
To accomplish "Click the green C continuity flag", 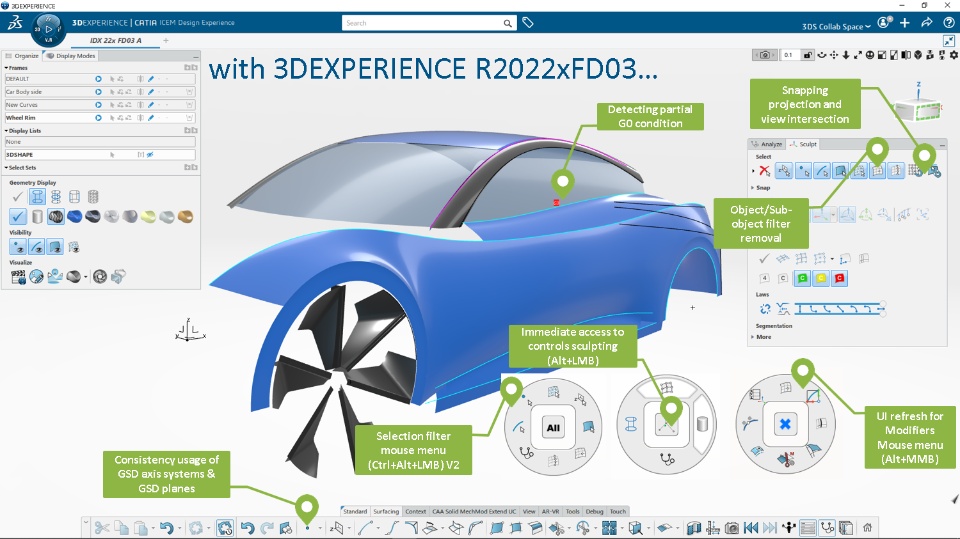I will tap(802, 278).
